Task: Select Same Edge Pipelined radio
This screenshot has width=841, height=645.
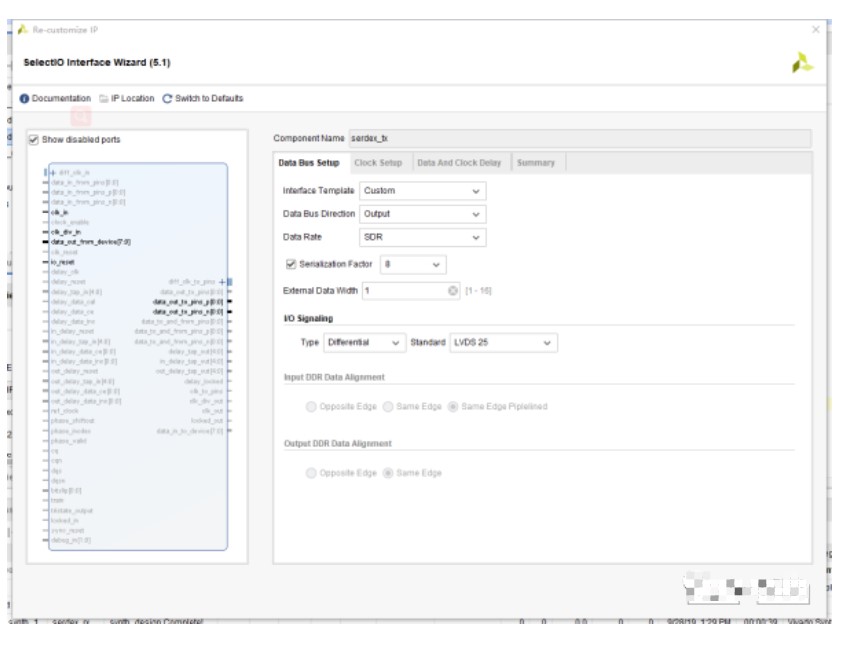Action: pos(453,407)
